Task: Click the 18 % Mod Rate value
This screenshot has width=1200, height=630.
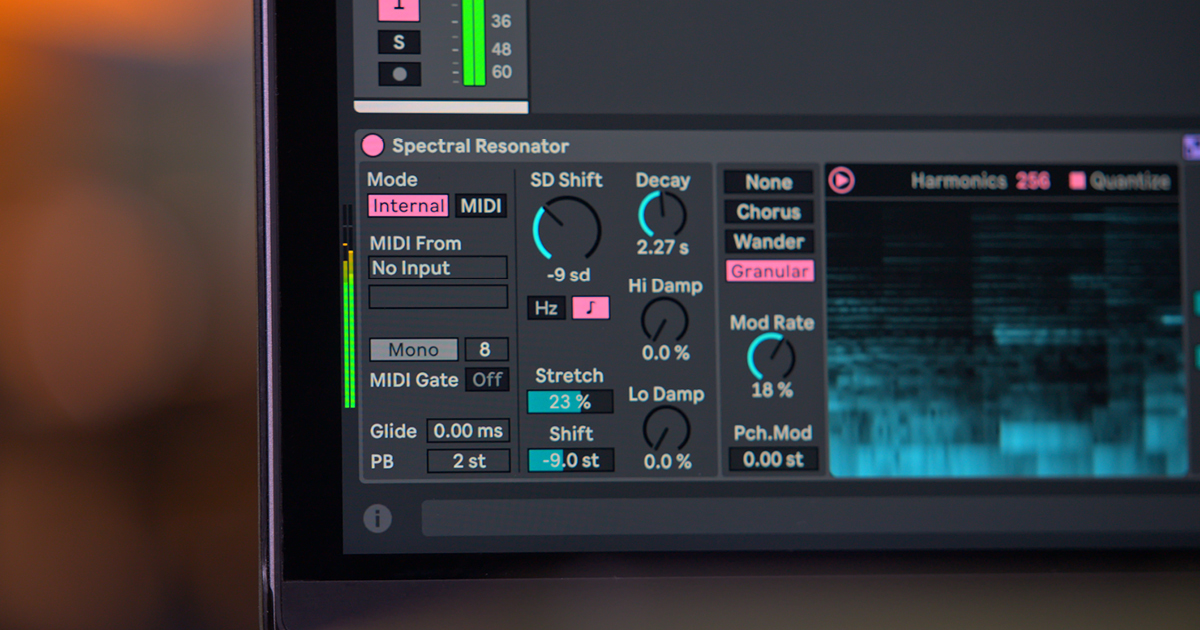Action: [772, 390]
